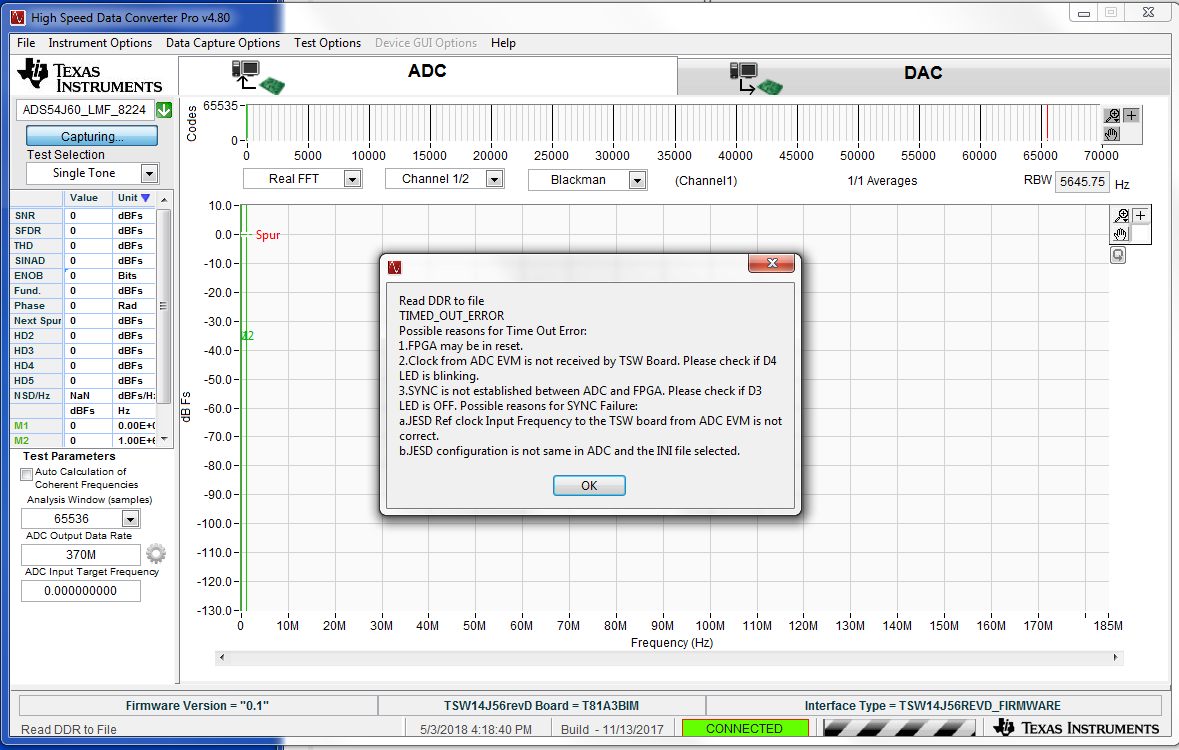Click the red Spur label on the plot
Screen dimensions: 1179x750
coord(268,235)
